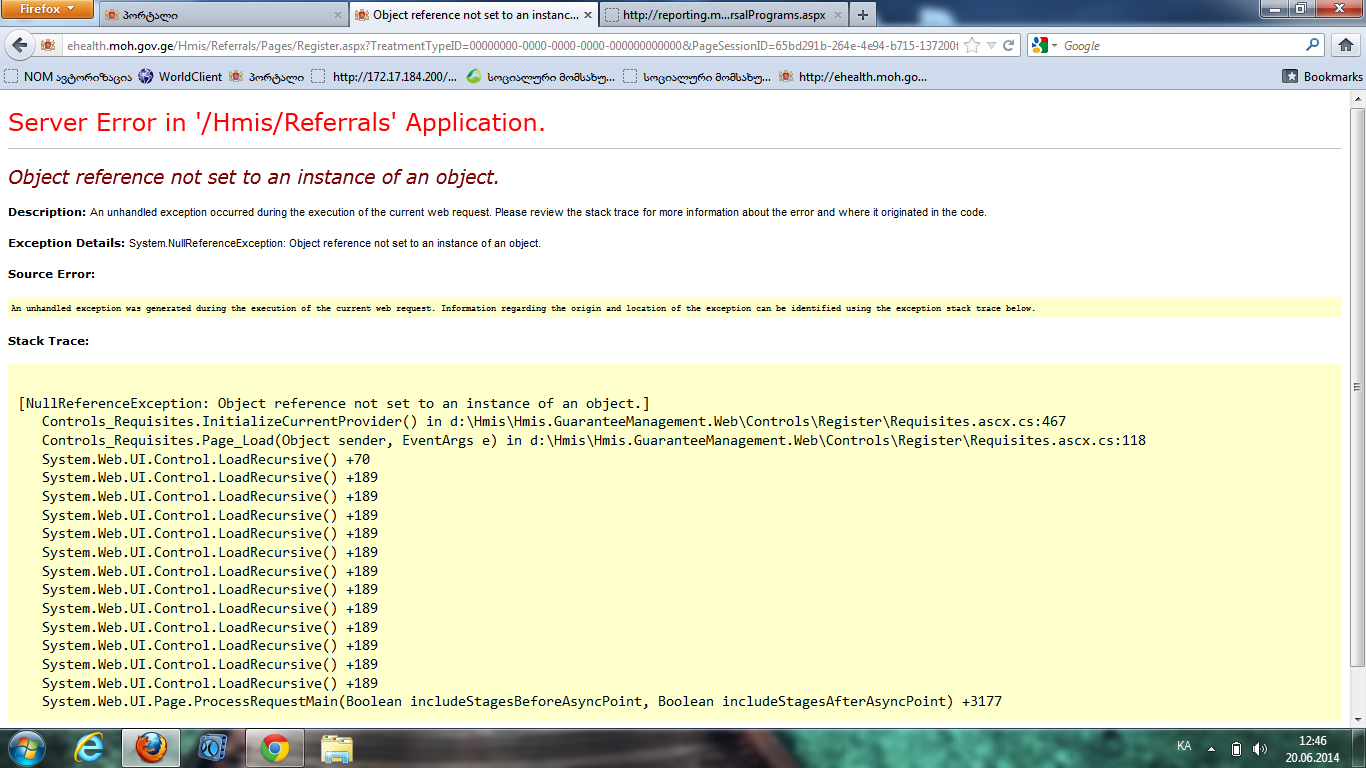Bookmark this page with the star icon
The height and width of the screenshot is (768, 1366).
[972, 46]
